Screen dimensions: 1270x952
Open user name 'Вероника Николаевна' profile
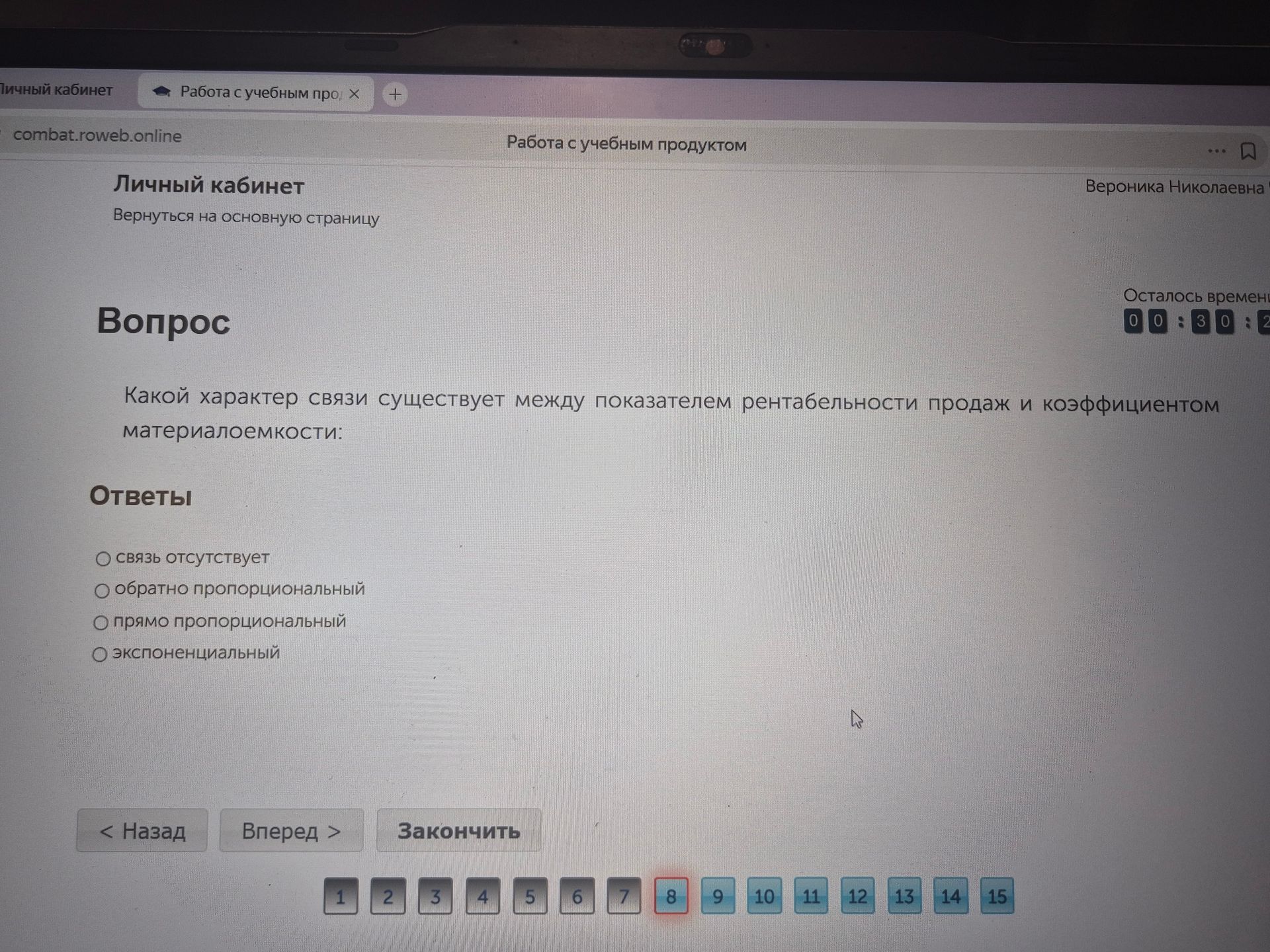[1175, 187]
